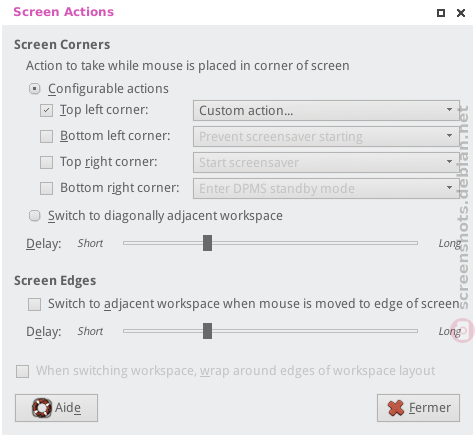The width and height of the screenshot is (475, 437).
Task: Toggle wrap around edges of workspace layout
Action: pos(22,371)
